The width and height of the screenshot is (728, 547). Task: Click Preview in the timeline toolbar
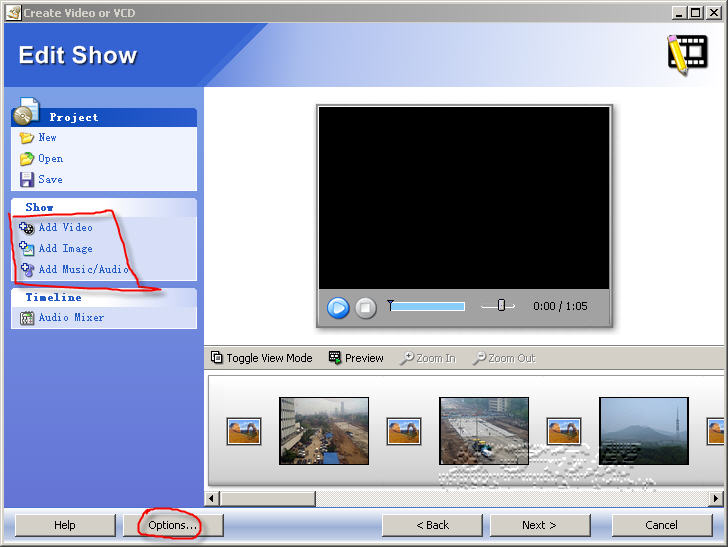pos(356,358)
